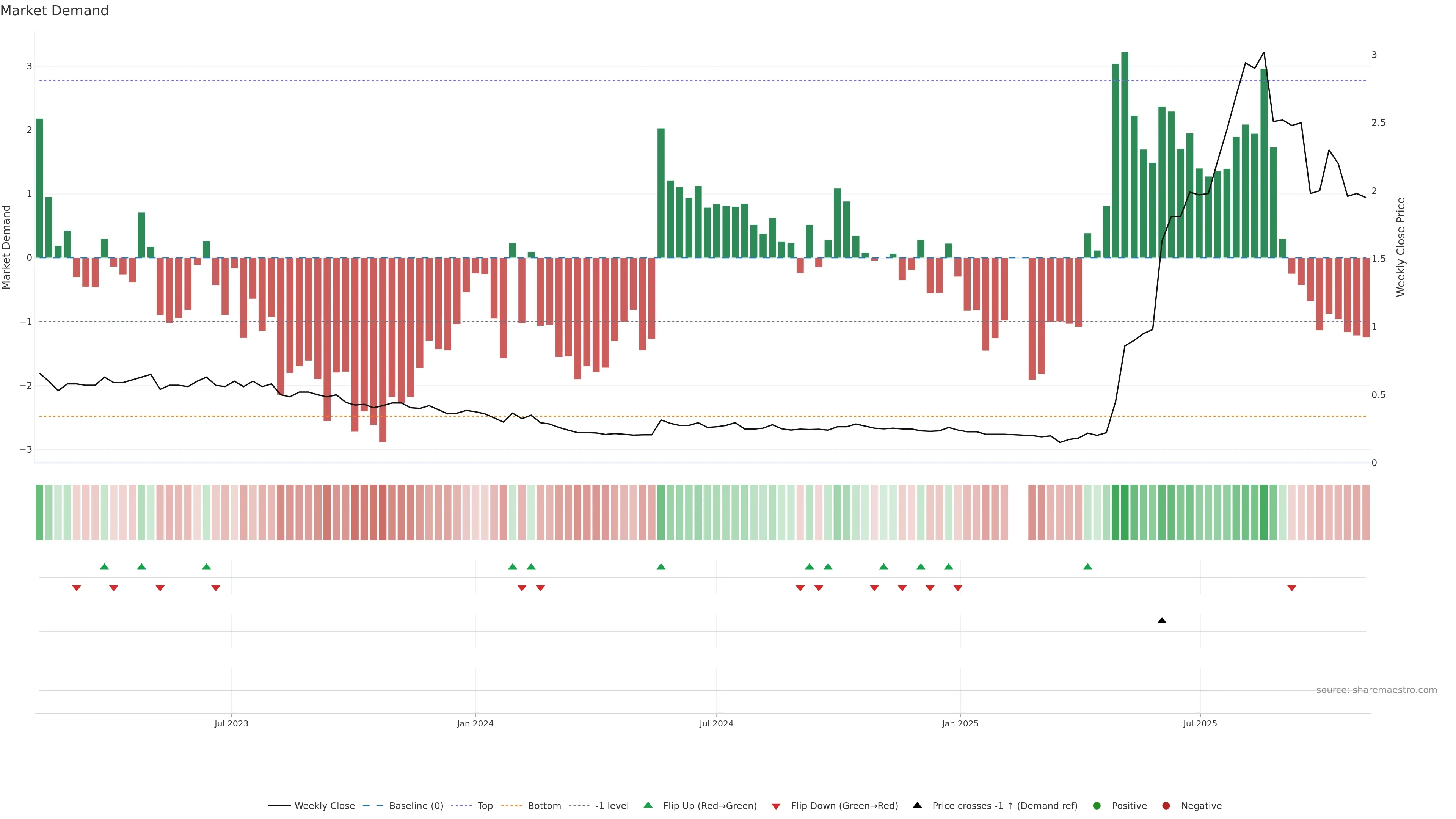Click the darkest green heatmap strip cell

[1125, 512]
